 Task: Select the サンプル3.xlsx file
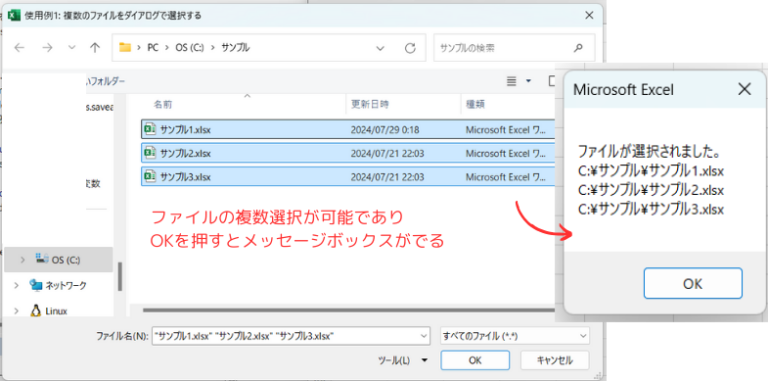tap(348, 177)
